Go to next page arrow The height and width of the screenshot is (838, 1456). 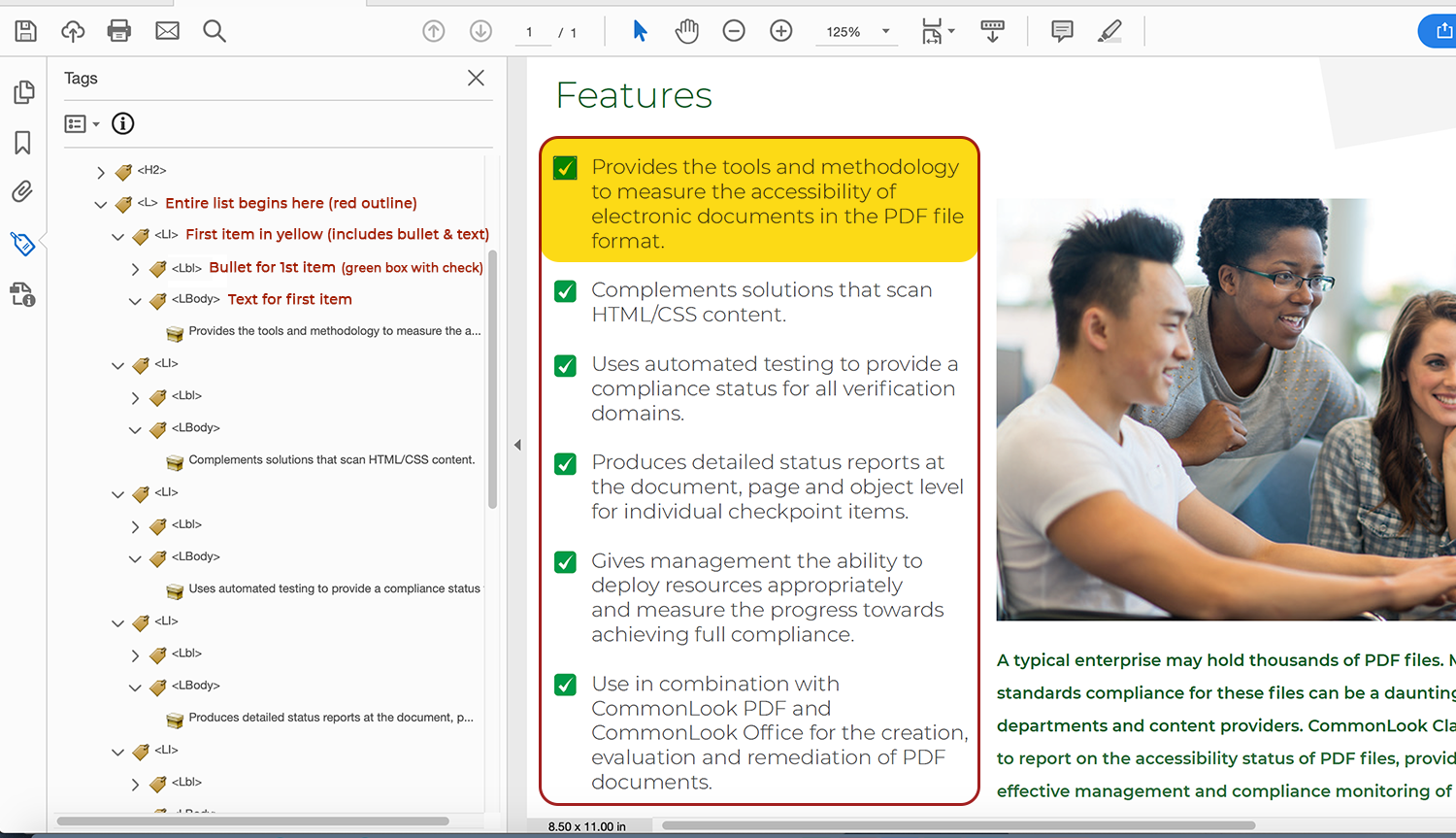(480, 31)
